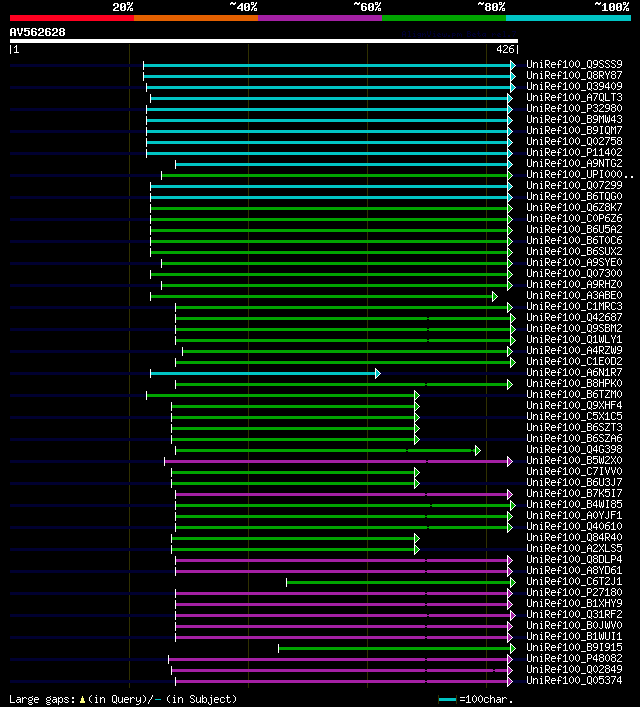Click the cyan =100char. scale marker
640x707 pixels.
point(447,699)
